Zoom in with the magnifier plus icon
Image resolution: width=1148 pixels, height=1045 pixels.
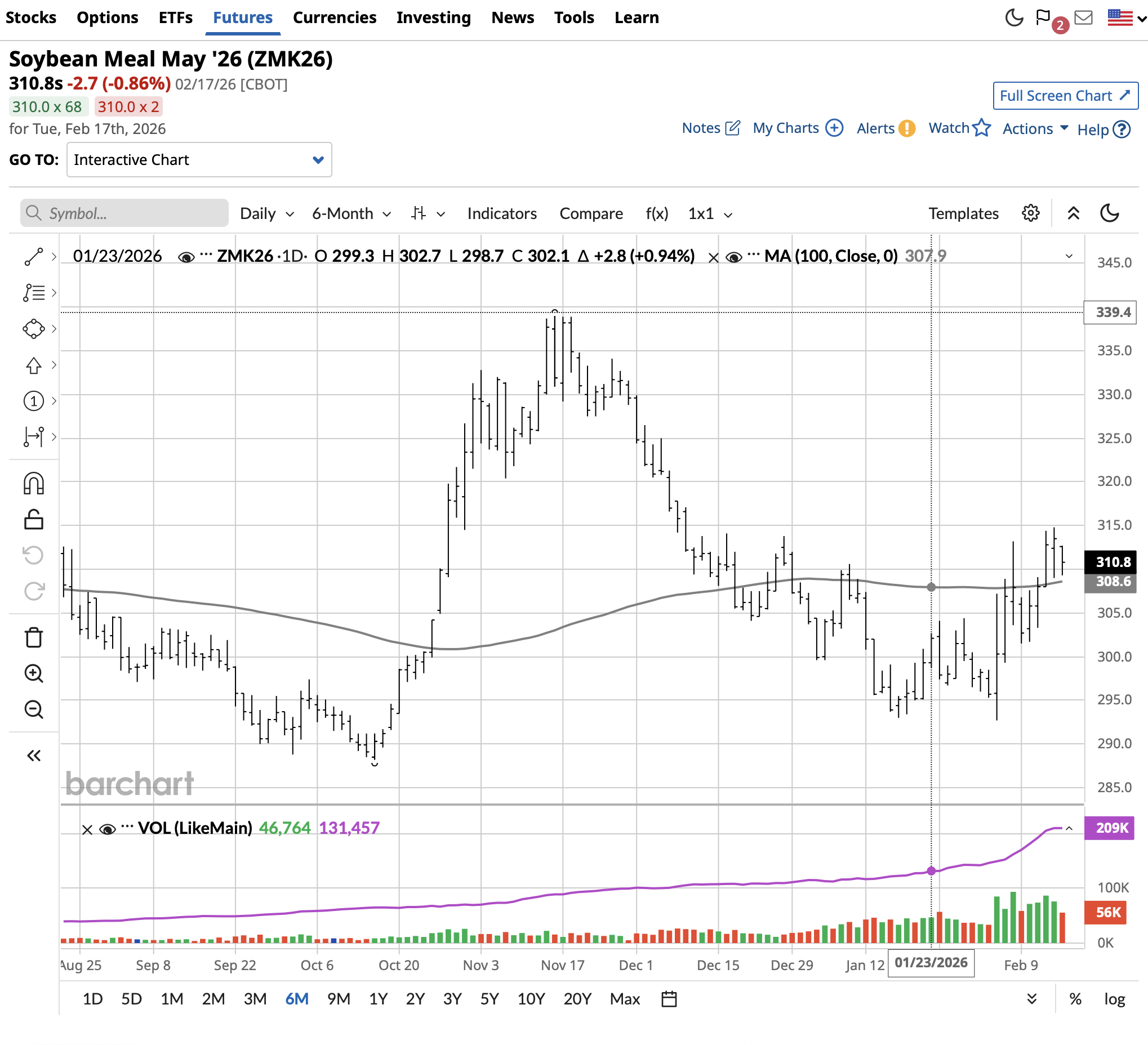[x=34, y=673]
